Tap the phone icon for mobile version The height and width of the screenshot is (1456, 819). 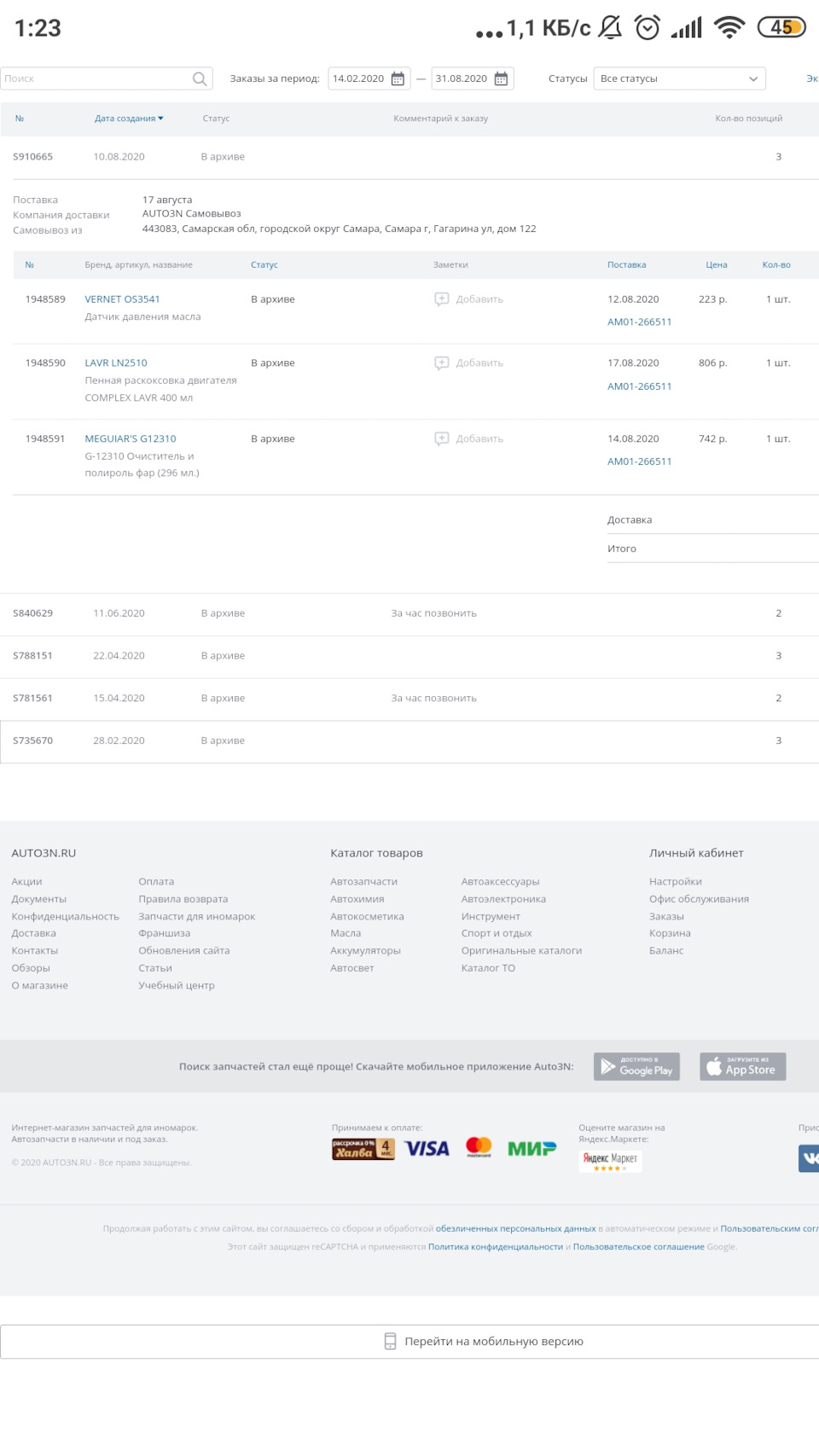(390, 1341)
